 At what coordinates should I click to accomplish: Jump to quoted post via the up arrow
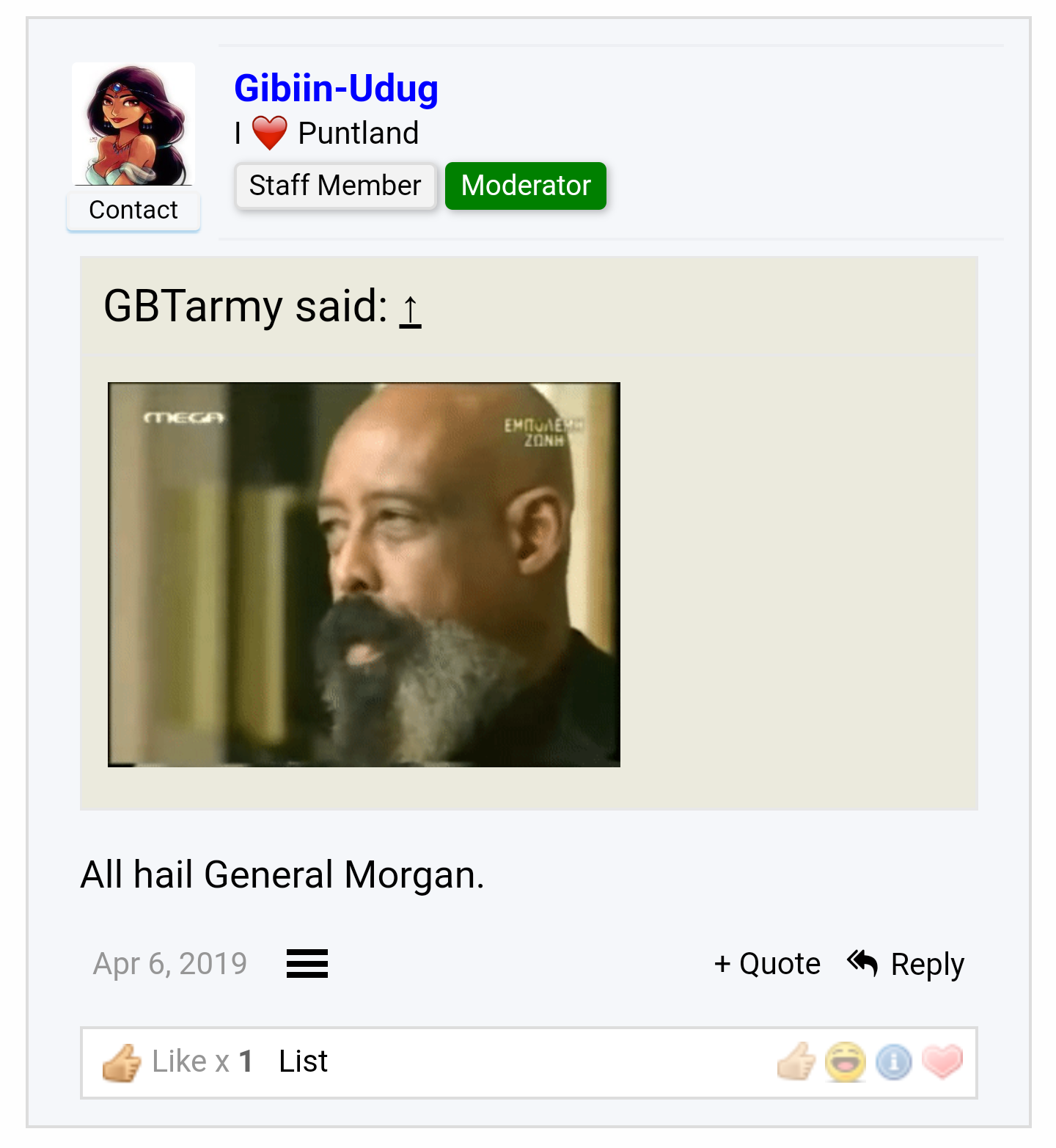click(411, 309)
